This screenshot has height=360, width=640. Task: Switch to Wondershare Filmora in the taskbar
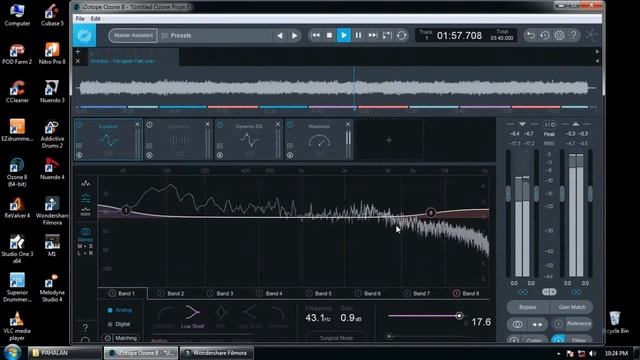216,353
